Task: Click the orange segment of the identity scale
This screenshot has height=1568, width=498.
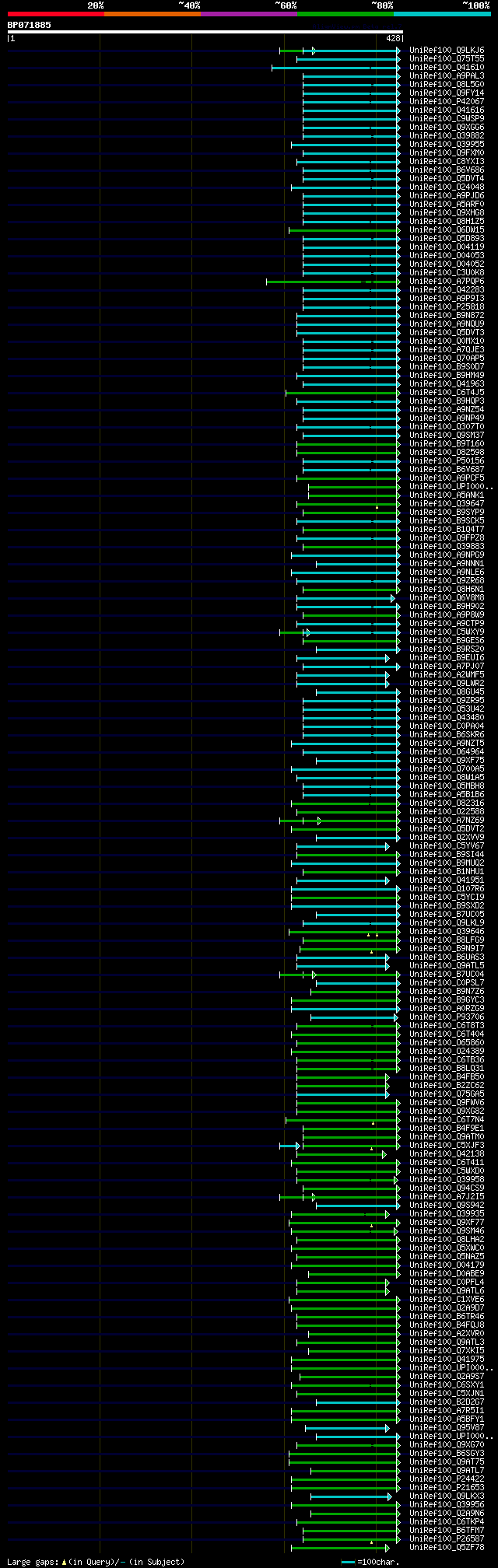Action: 152,14
